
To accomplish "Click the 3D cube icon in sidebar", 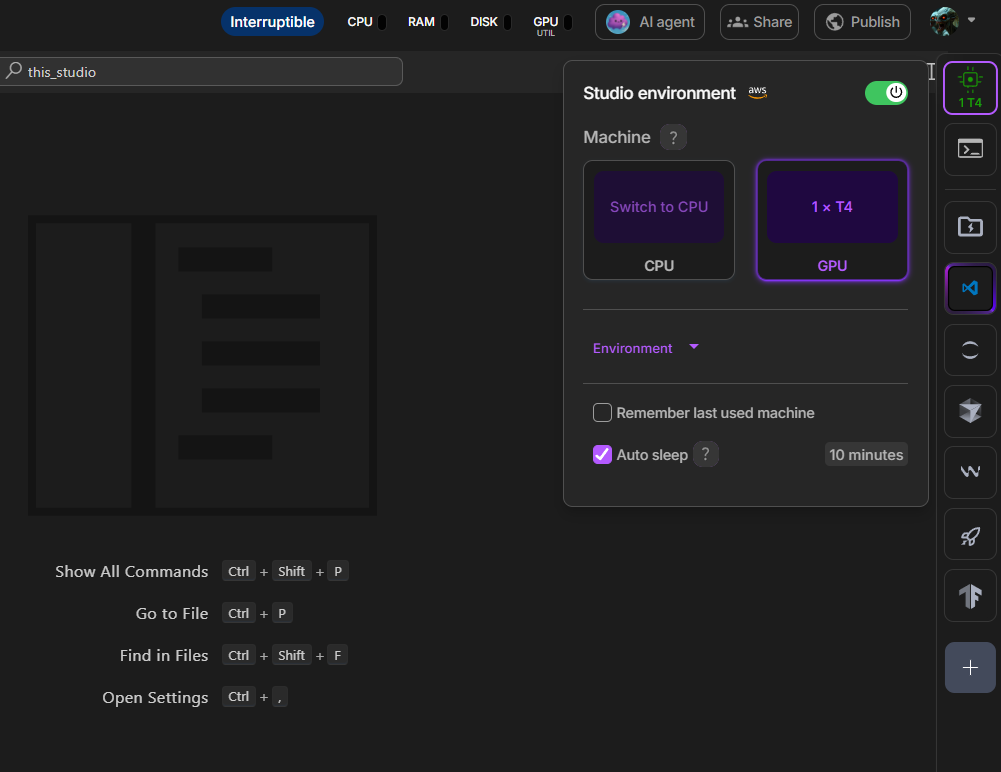I will [969, 411].
